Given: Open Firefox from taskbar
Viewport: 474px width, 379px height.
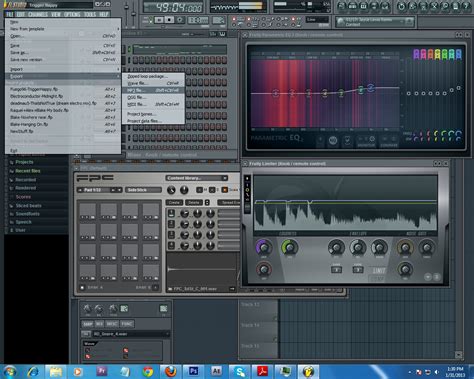Looking at the screenshot, I should tap(171, 371).
